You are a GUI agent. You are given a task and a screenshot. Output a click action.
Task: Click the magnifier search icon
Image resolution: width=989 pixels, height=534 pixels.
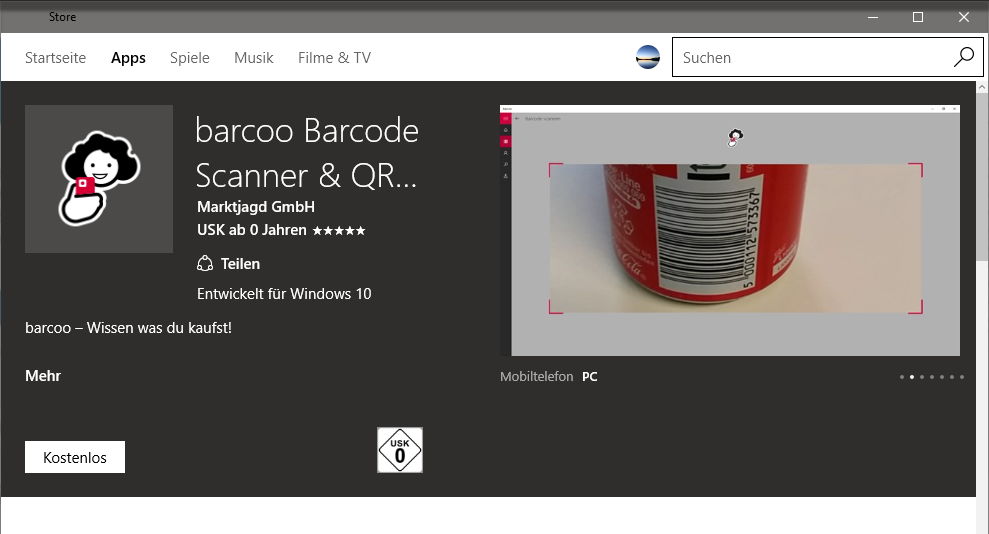pos(964,57)
